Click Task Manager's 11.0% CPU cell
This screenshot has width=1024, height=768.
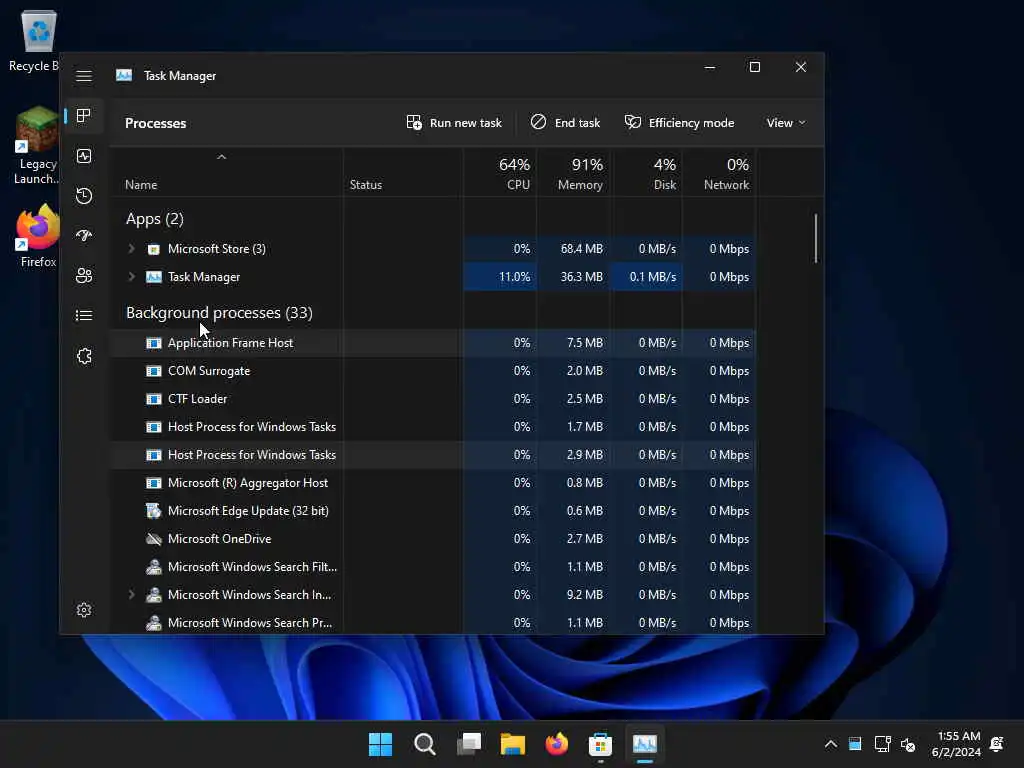[500, 277]
